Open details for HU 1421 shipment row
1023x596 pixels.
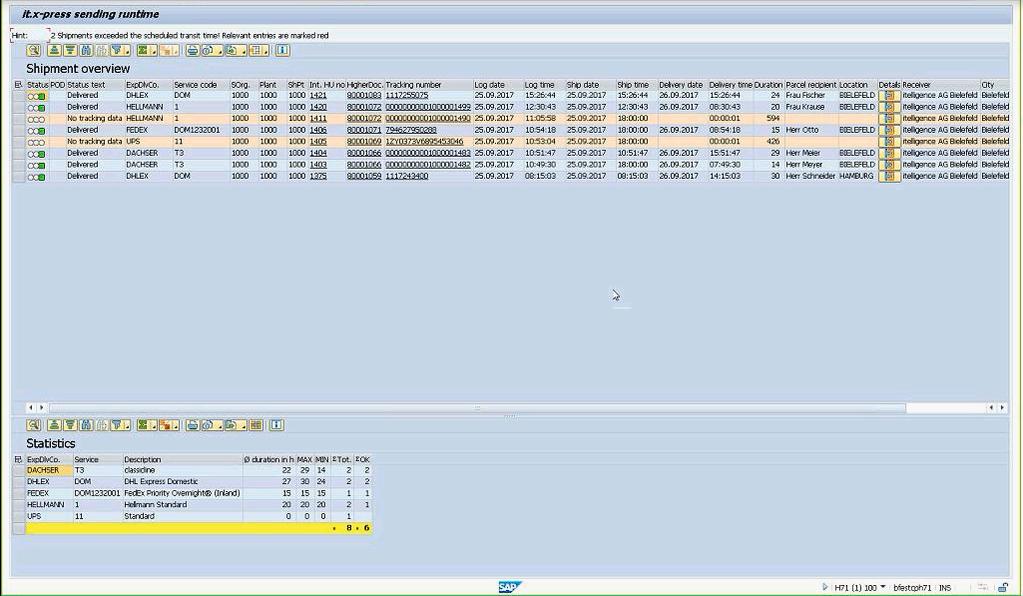pyautogui.click(x=889, y=96)
